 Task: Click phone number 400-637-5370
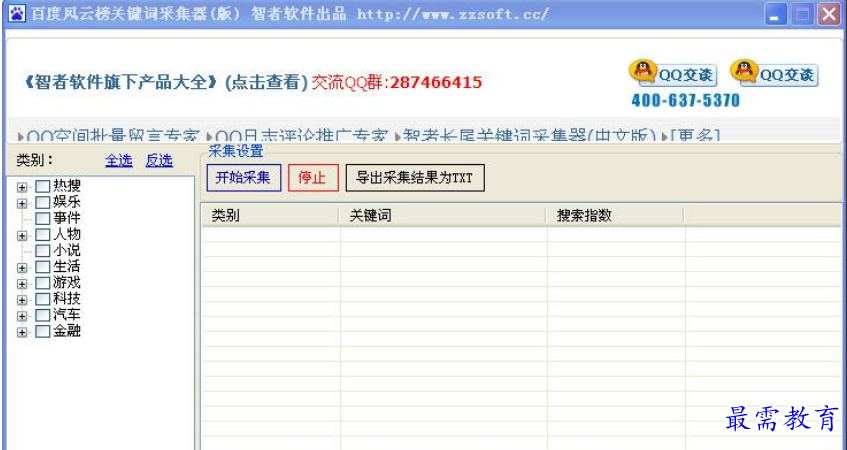(x=685, y=100)
